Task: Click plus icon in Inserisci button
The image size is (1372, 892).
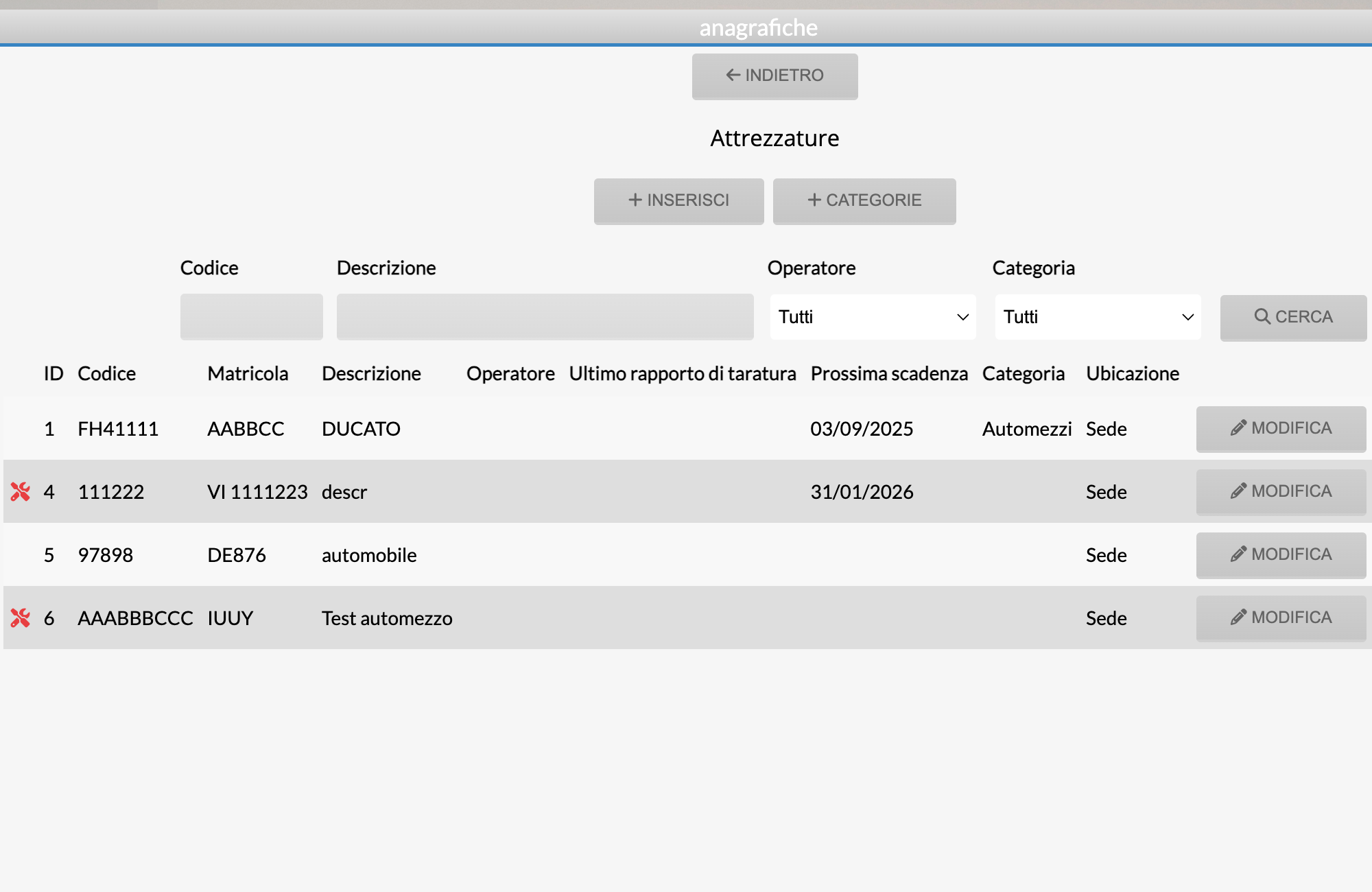Action: click(635, 200)
